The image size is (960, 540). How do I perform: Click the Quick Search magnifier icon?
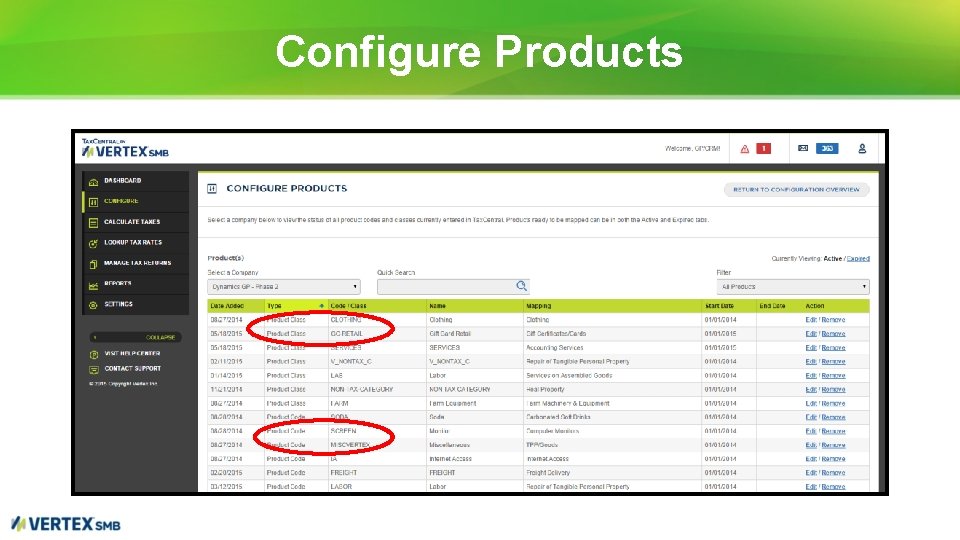(x=521, y=286)
